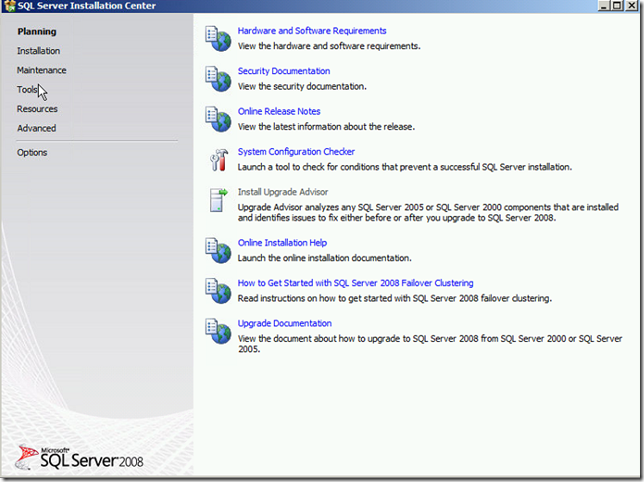Click the Install Upgrade Advisor link
This screenshot has width=644, height=482.
point(283,192)
